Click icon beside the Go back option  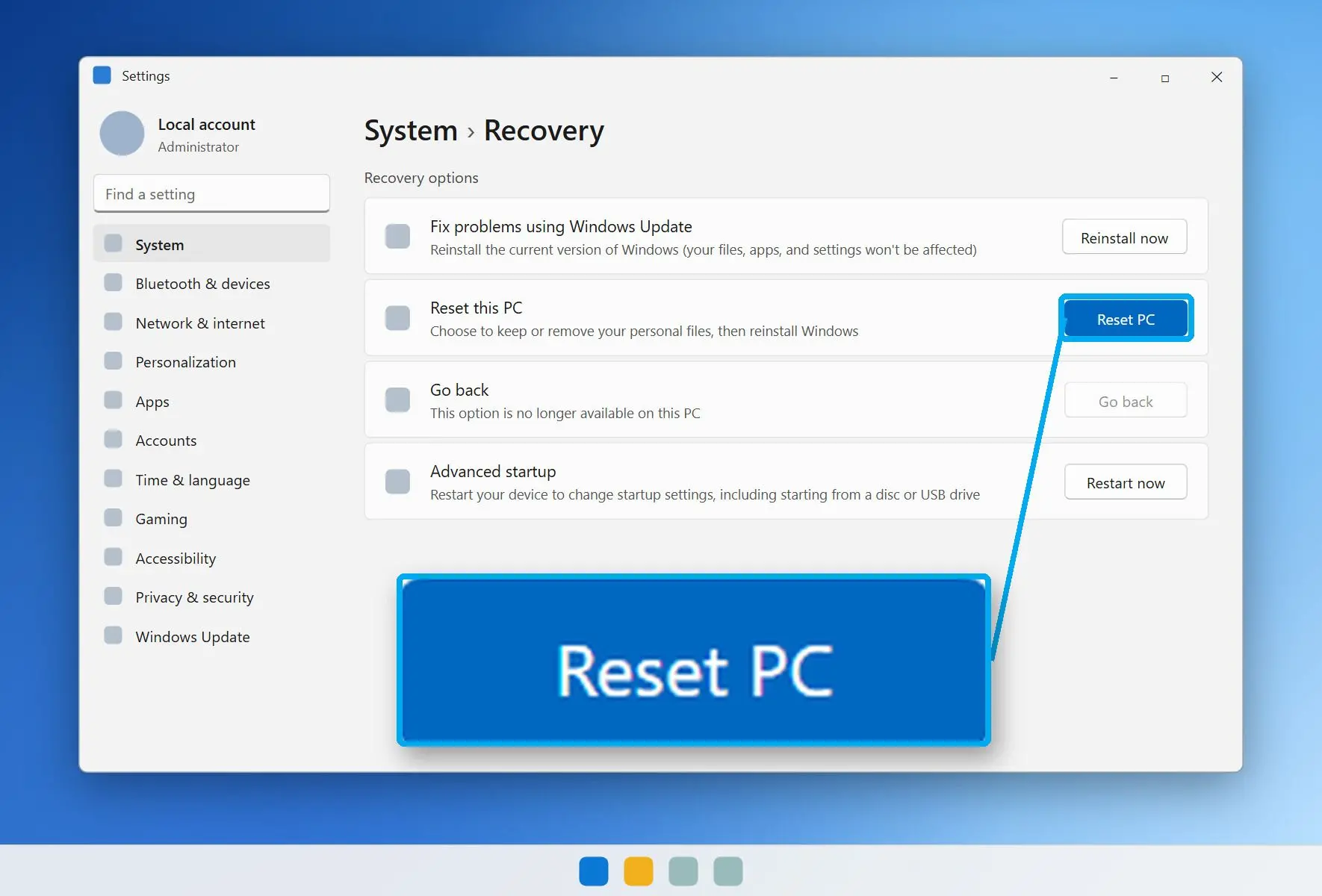pyautogui.click(x=397, y=400)
